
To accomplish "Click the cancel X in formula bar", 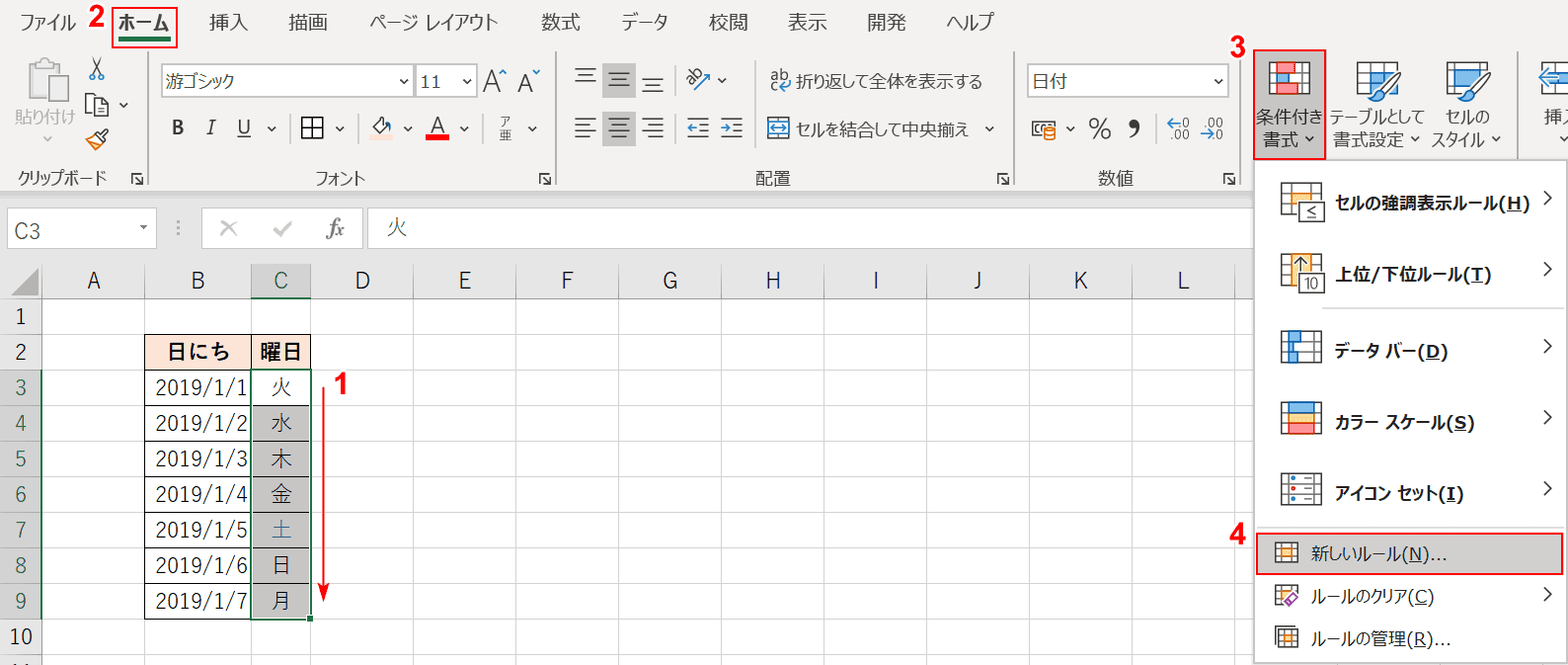I will 228,228.
